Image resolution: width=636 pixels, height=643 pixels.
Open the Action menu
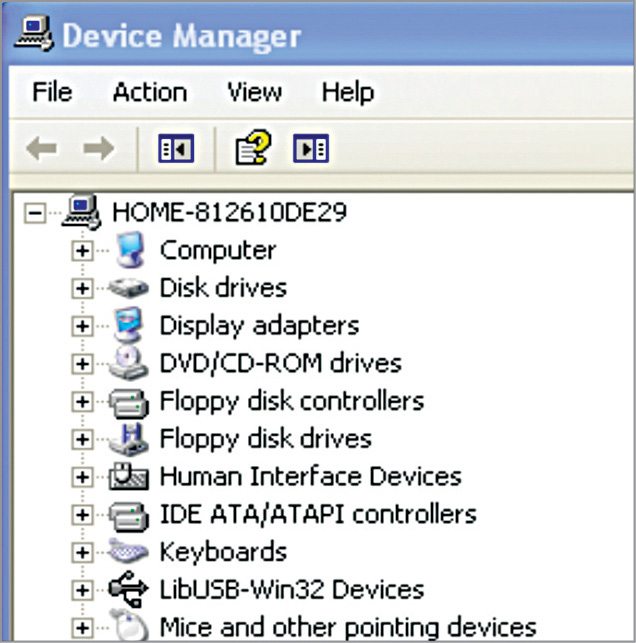149,93
